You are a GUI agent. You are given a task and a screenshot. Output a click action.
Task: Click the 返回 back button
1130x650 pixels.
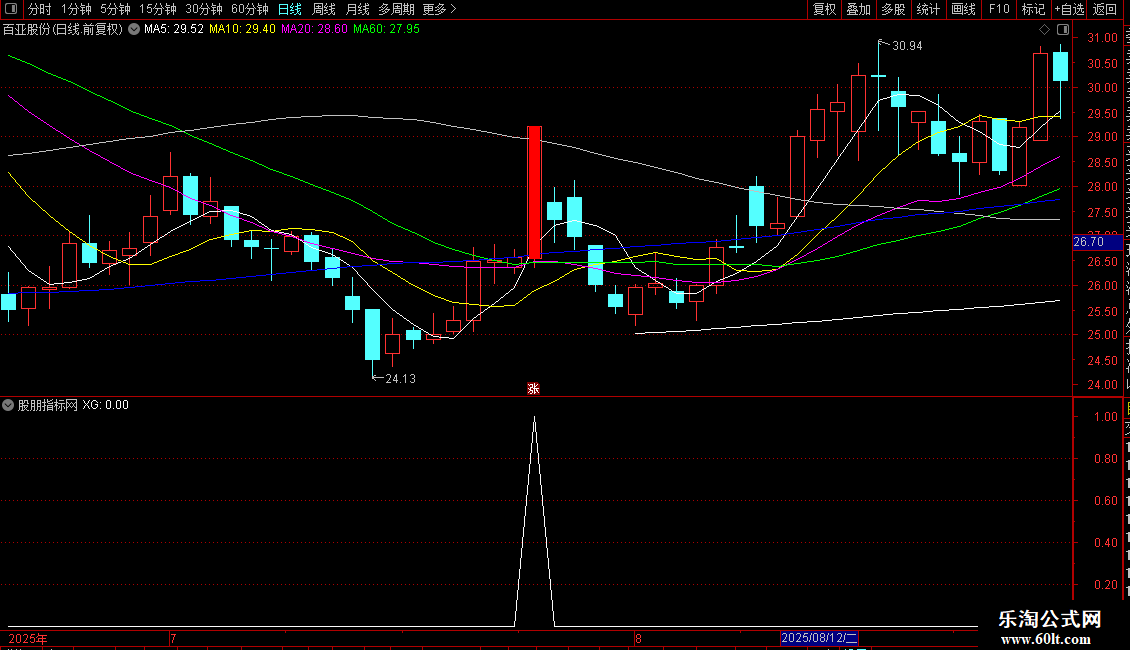tap(1104, 9)
